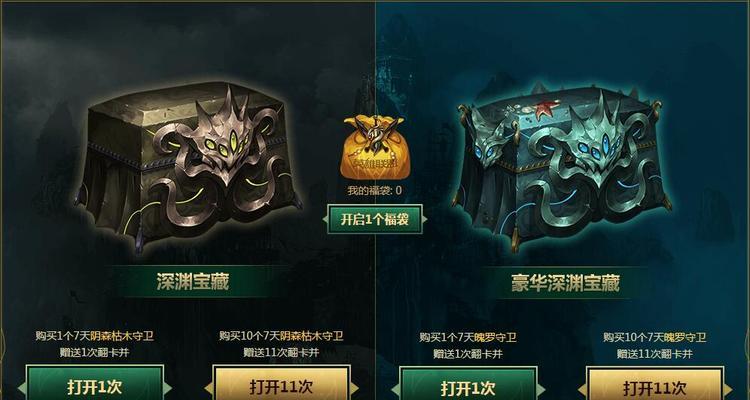Viewport: 750px width, 400px height.
Task: Click the red starfish on the deluxe chest
Action: click(x=546, y=109)
